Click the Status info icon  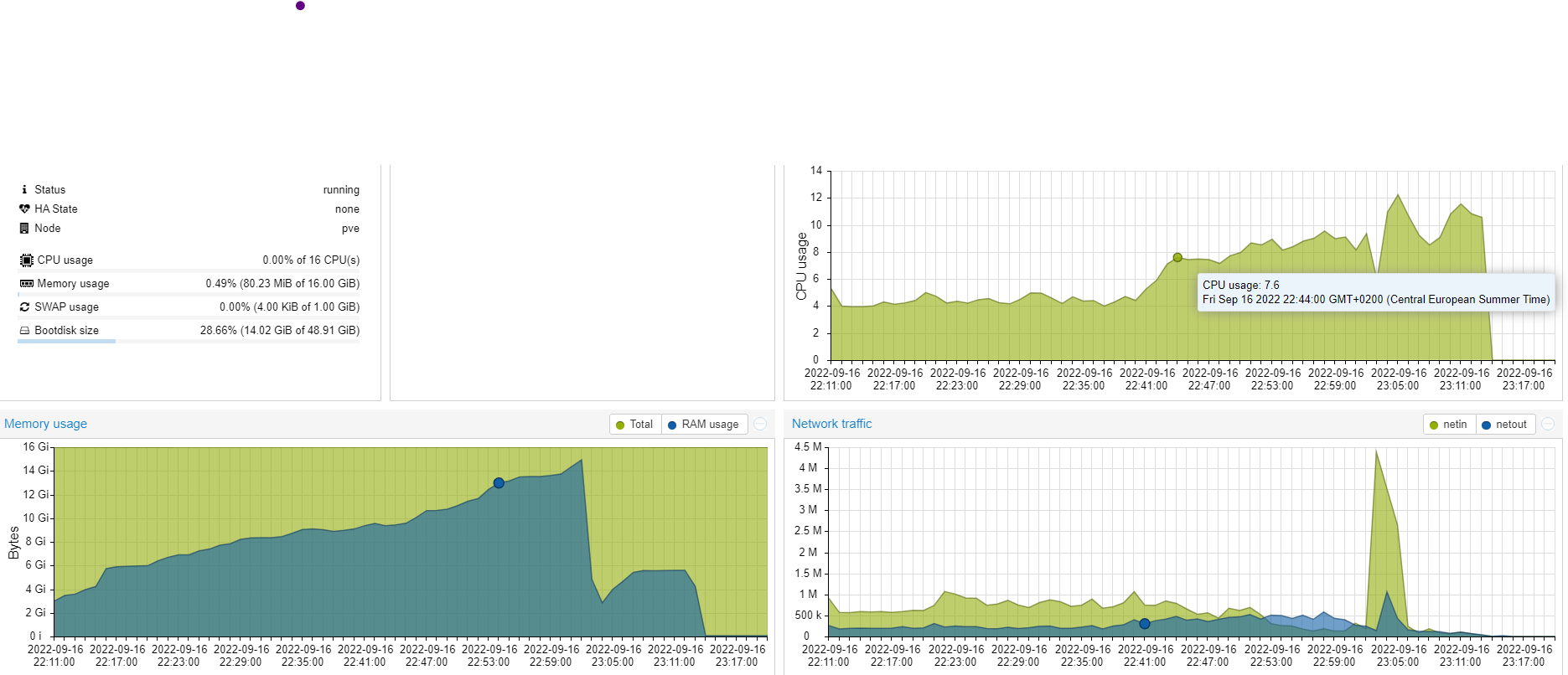24,189
